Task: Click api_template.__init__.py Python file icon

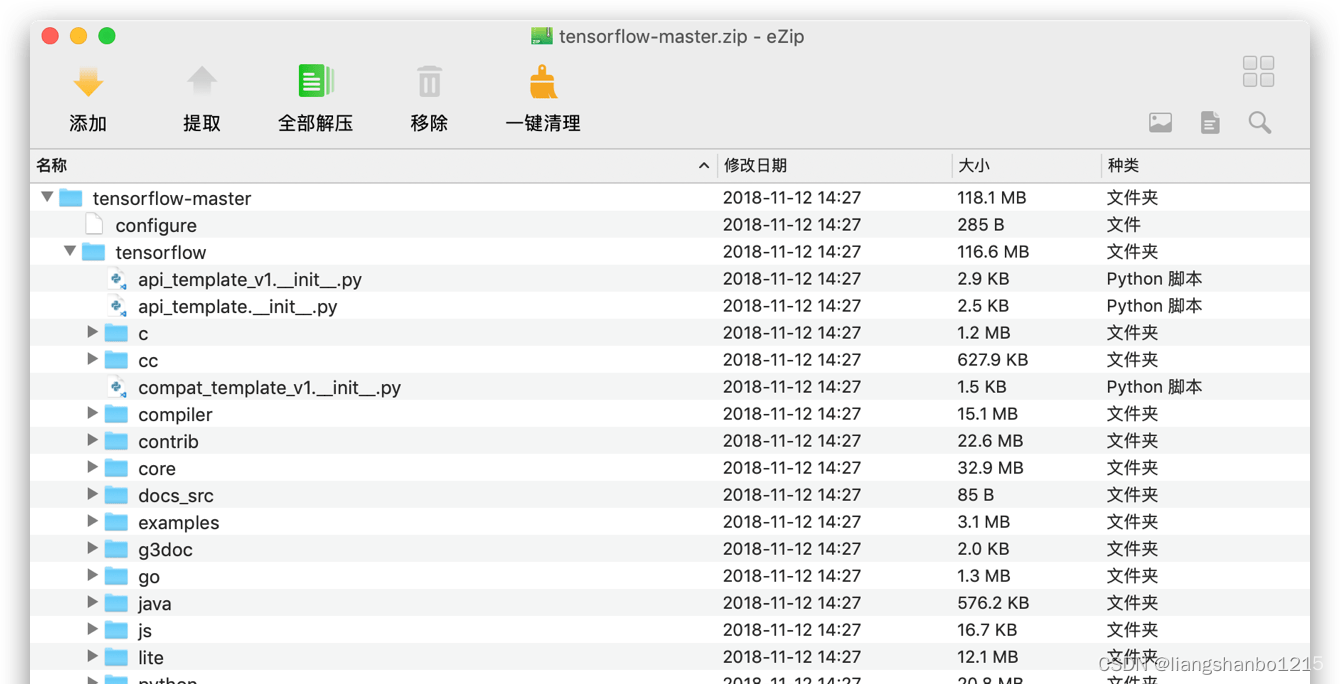Action: [118, 306]
